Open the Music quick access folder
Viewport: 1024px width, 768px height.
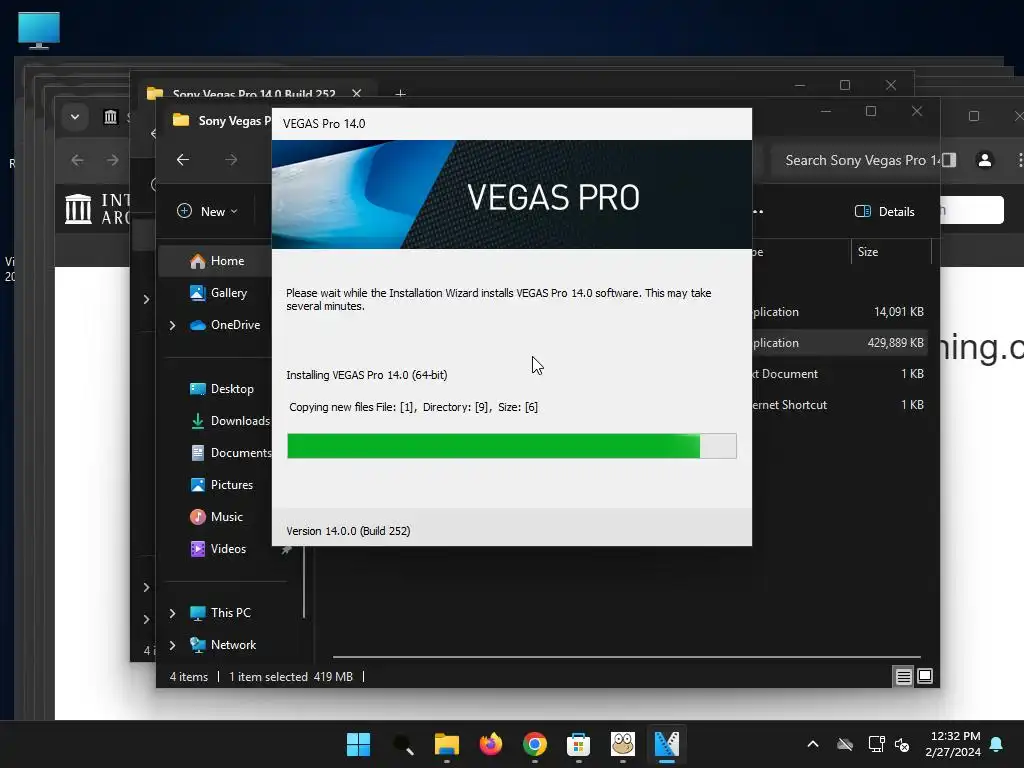pos(216,517)
